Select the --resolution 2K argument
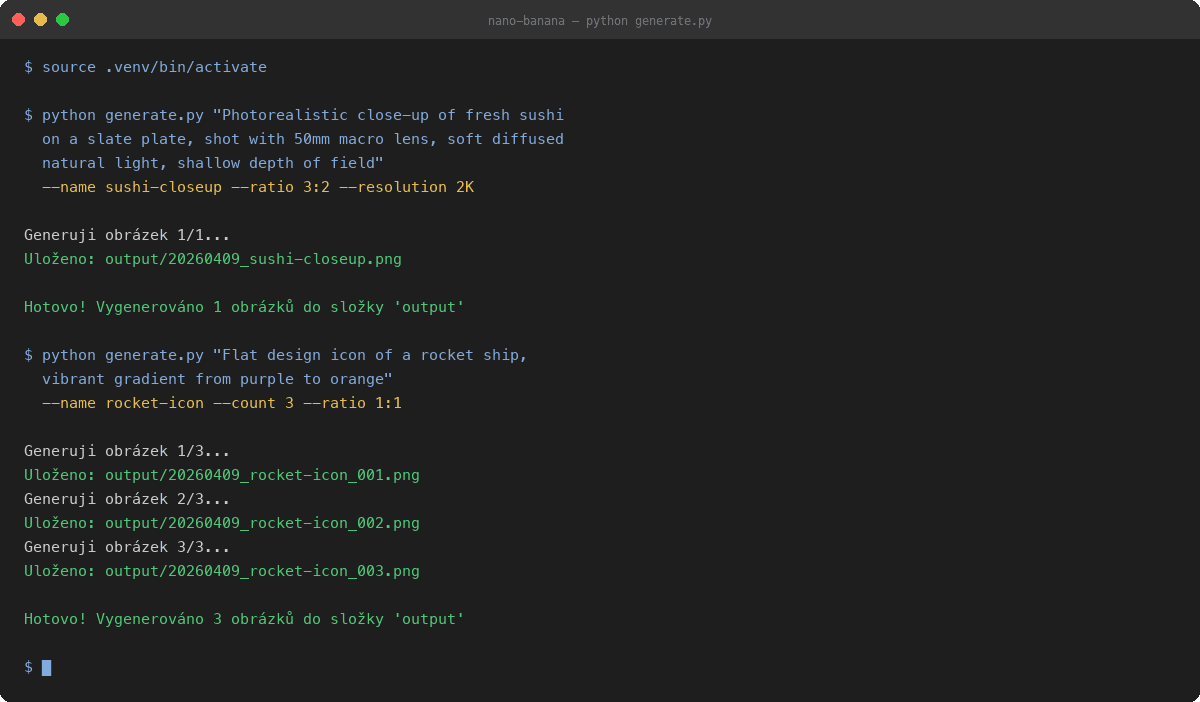This screenshot has width=1200, height=702. pyautogui.click(x=408, y=186)
